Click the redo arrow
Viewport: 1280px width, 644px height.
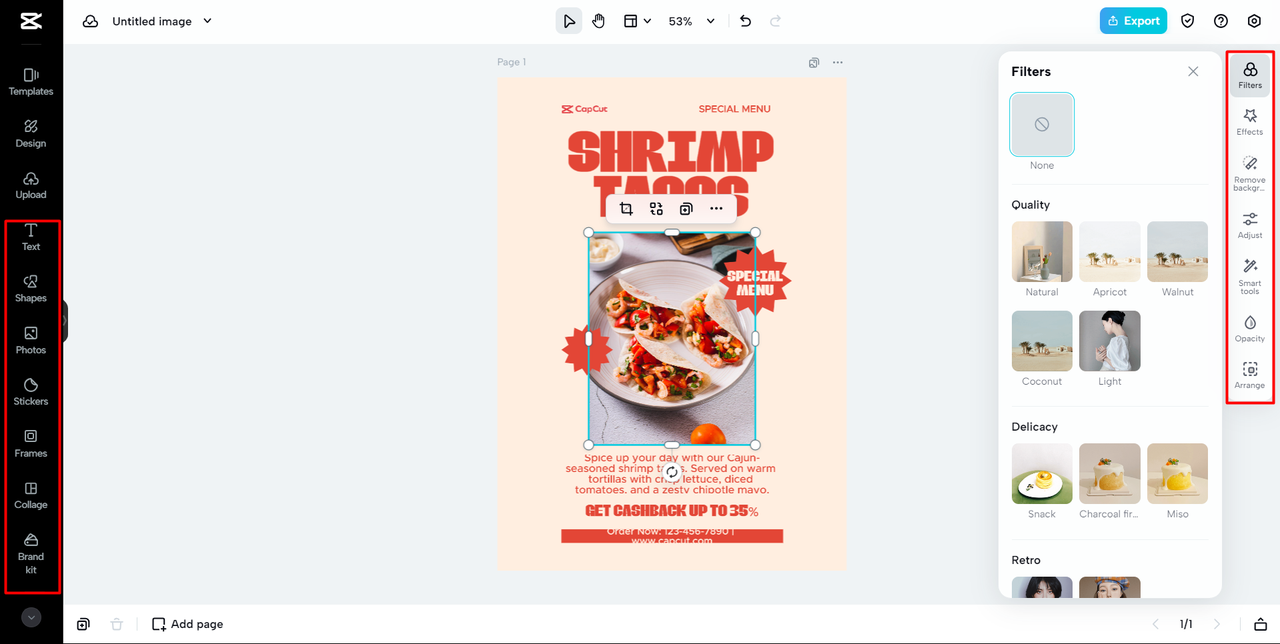click(x=775, y=21)
